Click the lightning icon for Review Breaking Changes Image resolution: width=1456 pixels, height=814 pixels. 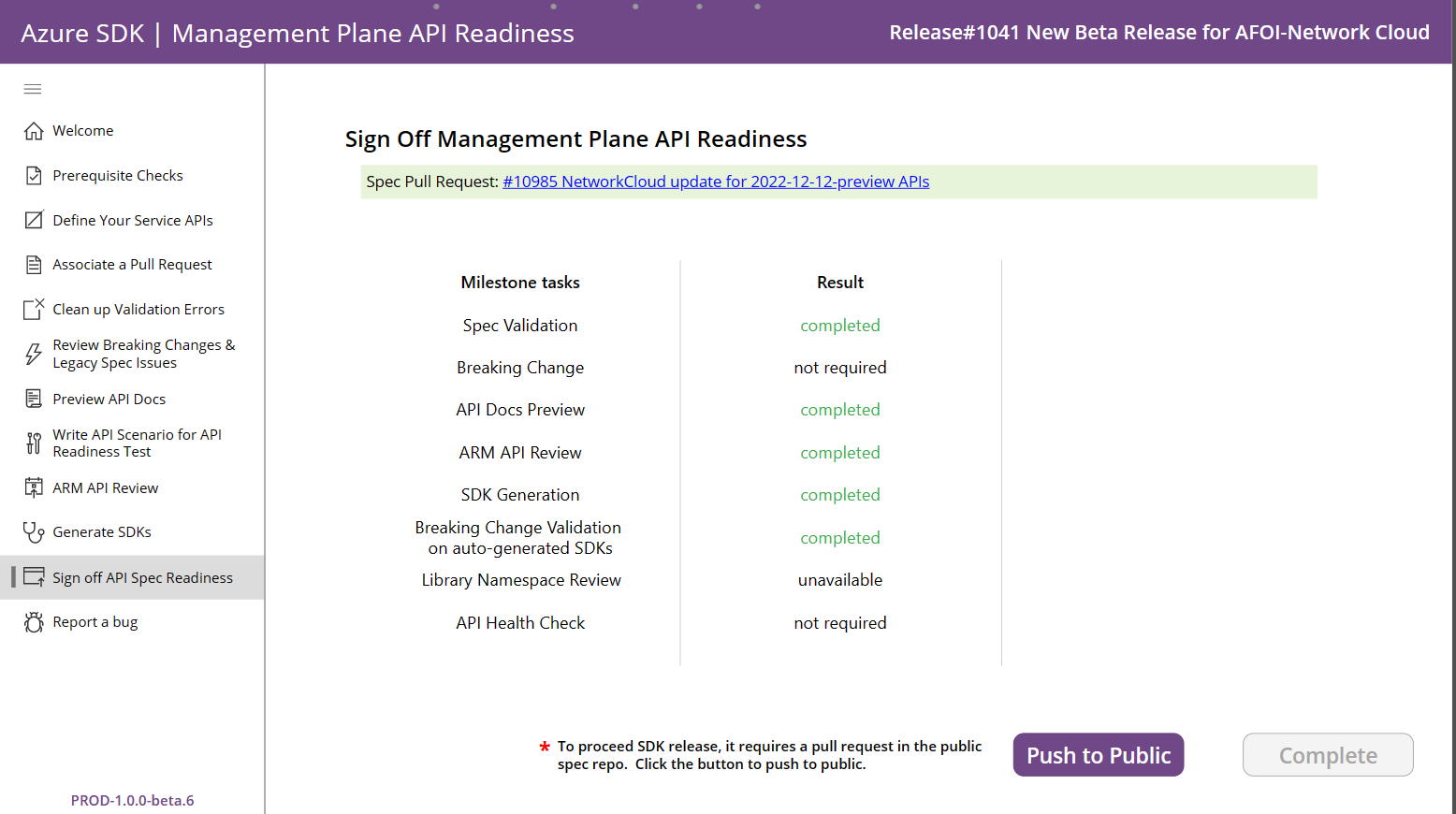pos(33,354)
